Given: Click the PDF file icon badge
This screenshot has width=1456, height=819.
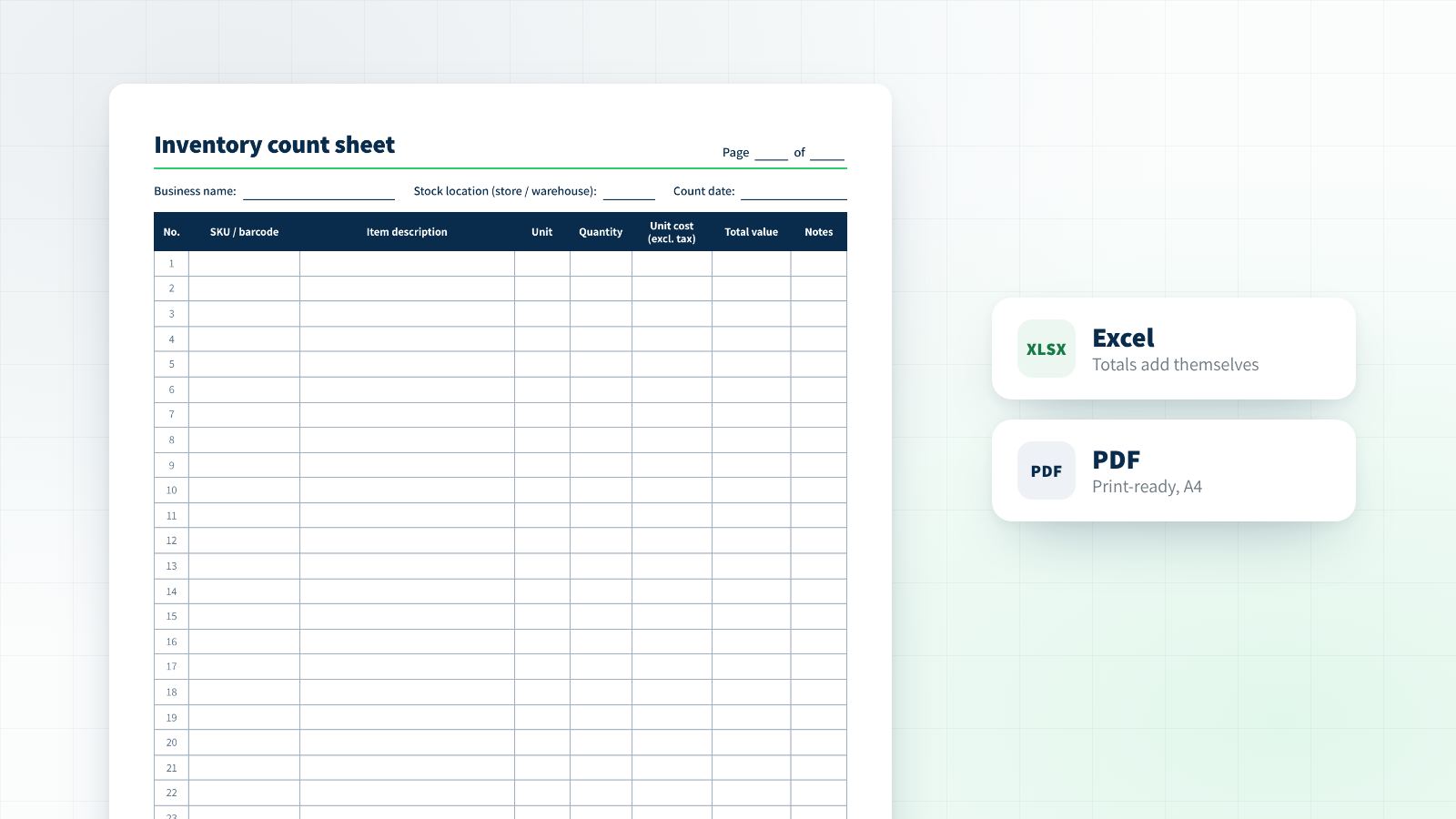Looking at the screenshot, I should click(1046, 470).
